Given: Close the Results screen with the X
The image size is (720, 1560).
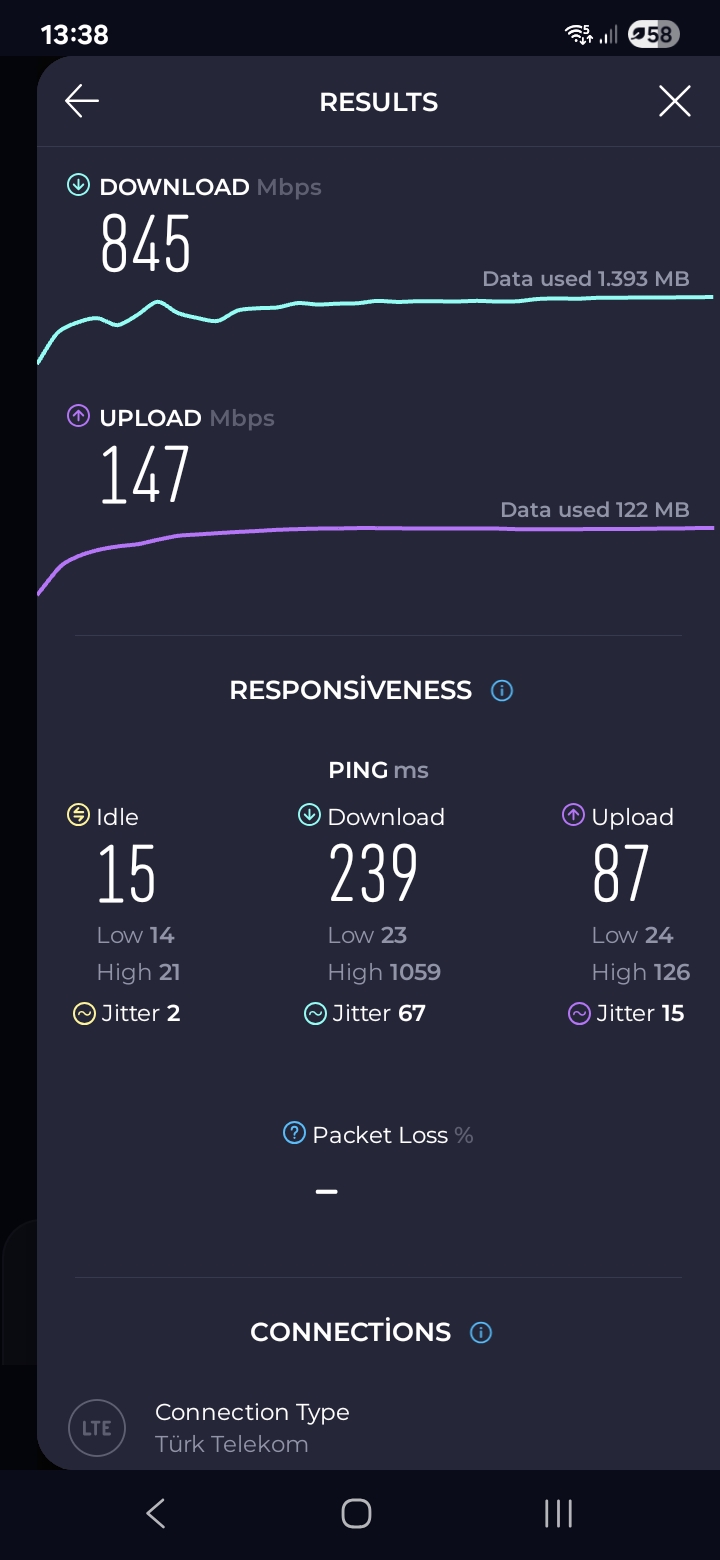Looking at the screenshot, I should point(674,101).
